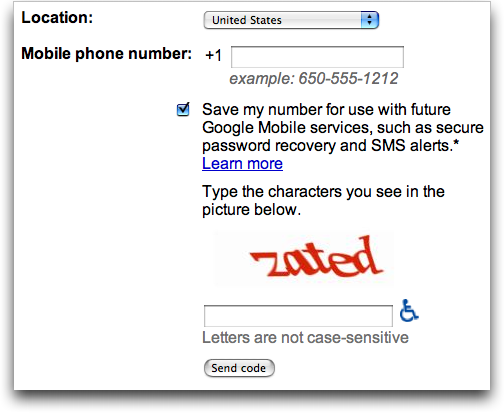Click the Google Mobile services text line

[x=343, y=128]
